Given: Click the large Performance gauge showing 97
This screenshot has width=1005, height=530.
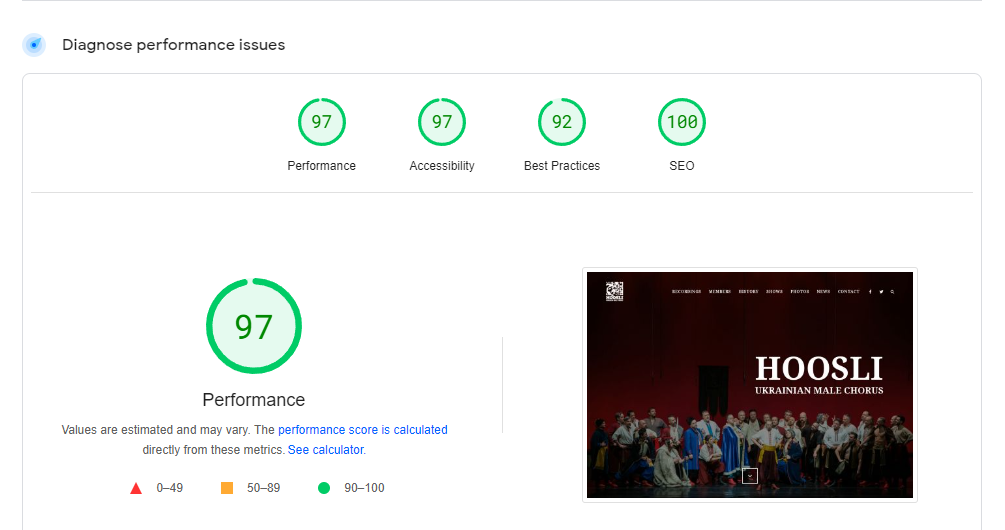Looking at the screenshot, I should (253, 326).
